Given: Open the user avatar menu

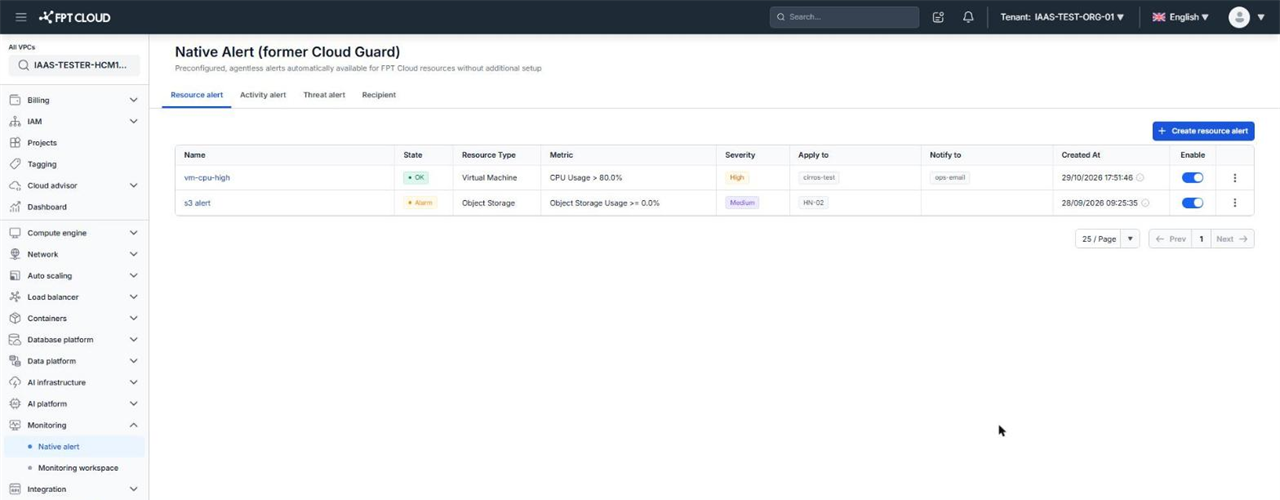Looking at the screenshot, I should pyautogui.click(x=1239, y=17).
